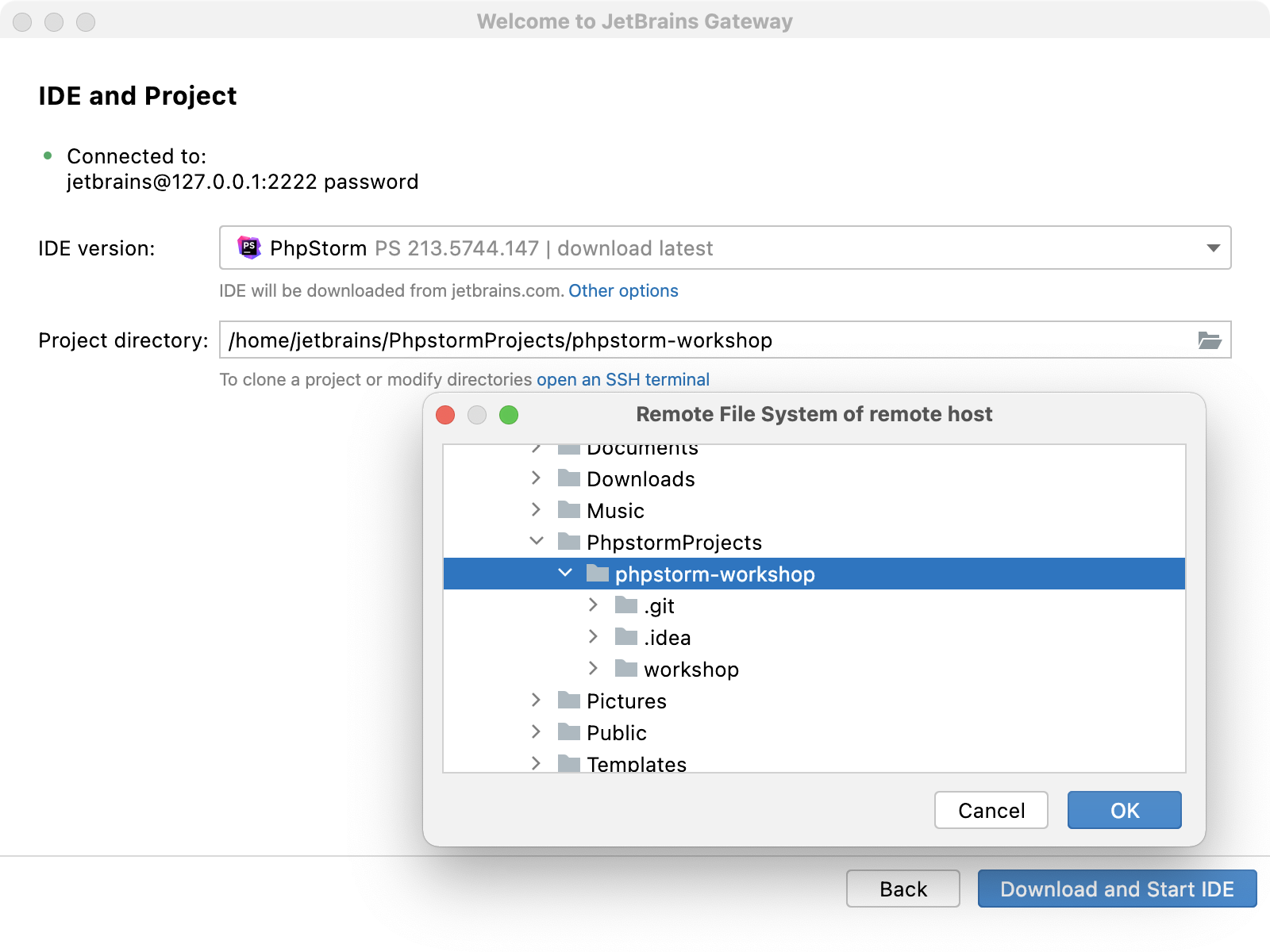Click the phpstorm-workshop folder icon
Image resolution: width=1270 pixels, height=952 pixels.
click(x=595, y=573)
